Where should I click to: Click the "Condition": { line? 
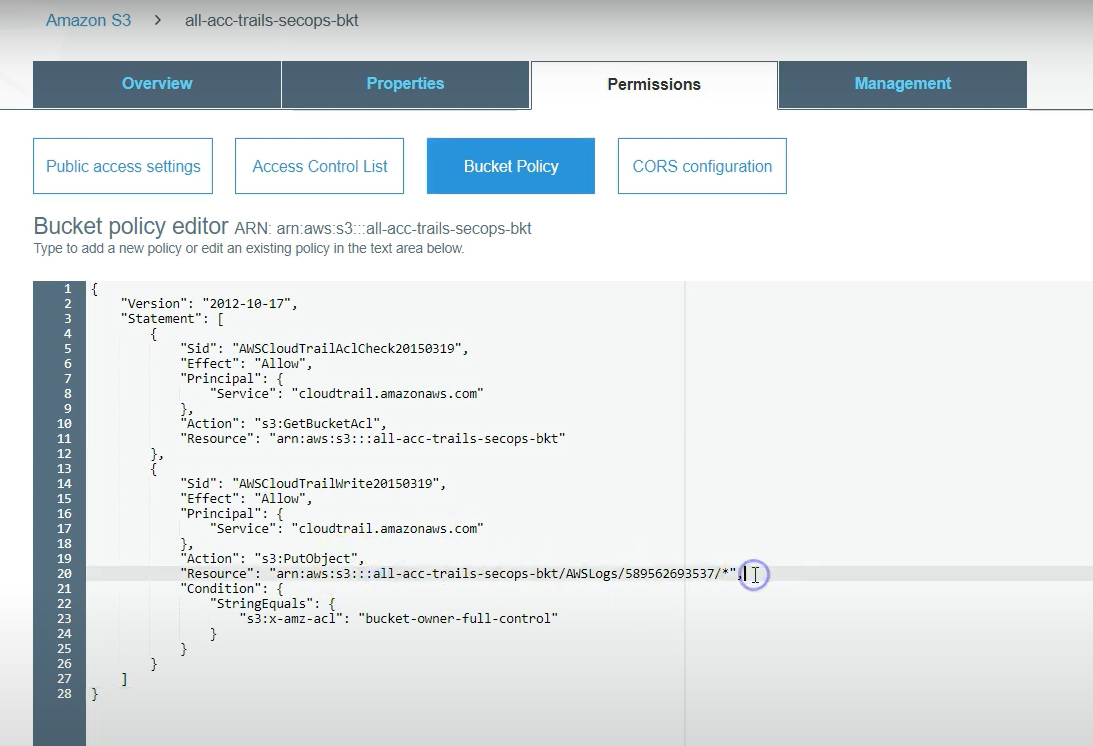pyautogui.click(x=231, y=588)
